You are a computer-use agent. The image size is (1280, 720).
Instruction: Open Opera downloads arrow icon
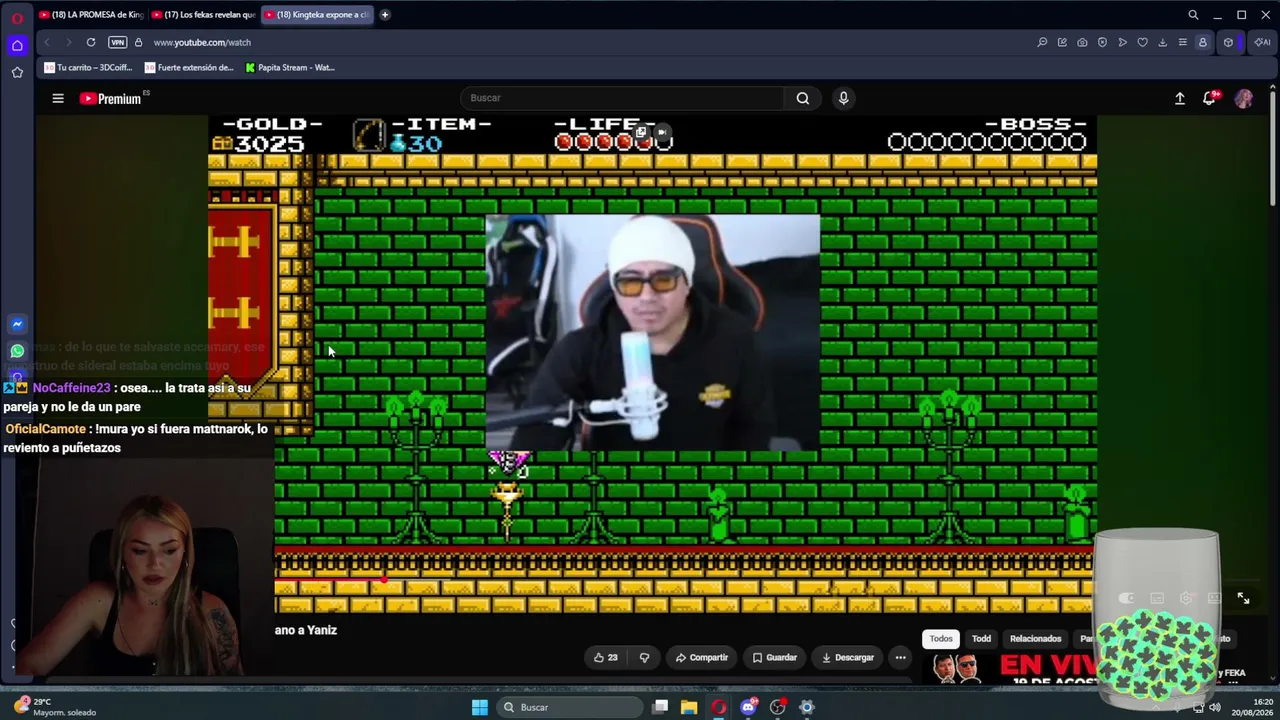coord(1162,42)
